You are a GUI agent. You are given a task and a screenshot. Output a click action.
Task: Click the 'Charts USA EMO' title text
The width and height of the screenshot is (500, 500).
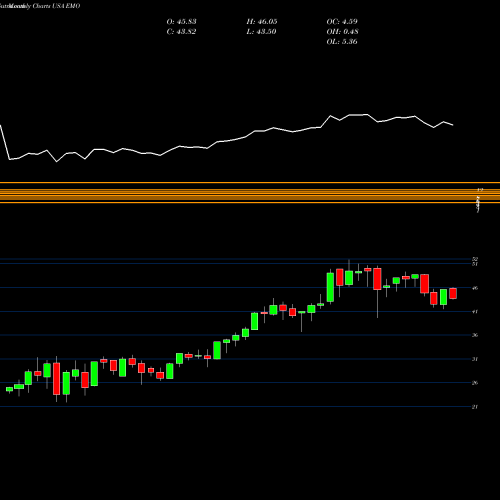56,6
